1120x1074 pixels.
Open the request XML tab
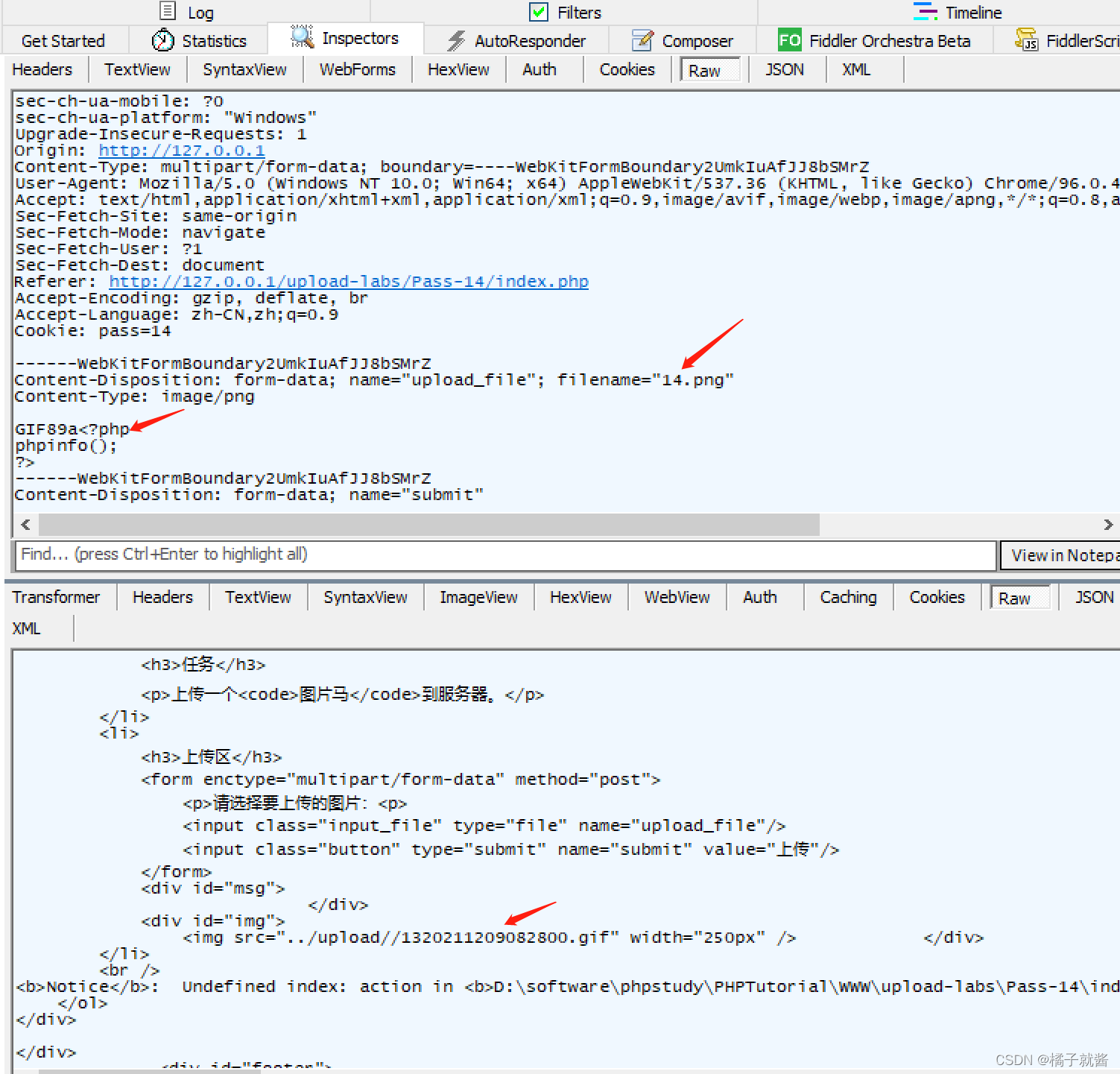tap(856, 69)
